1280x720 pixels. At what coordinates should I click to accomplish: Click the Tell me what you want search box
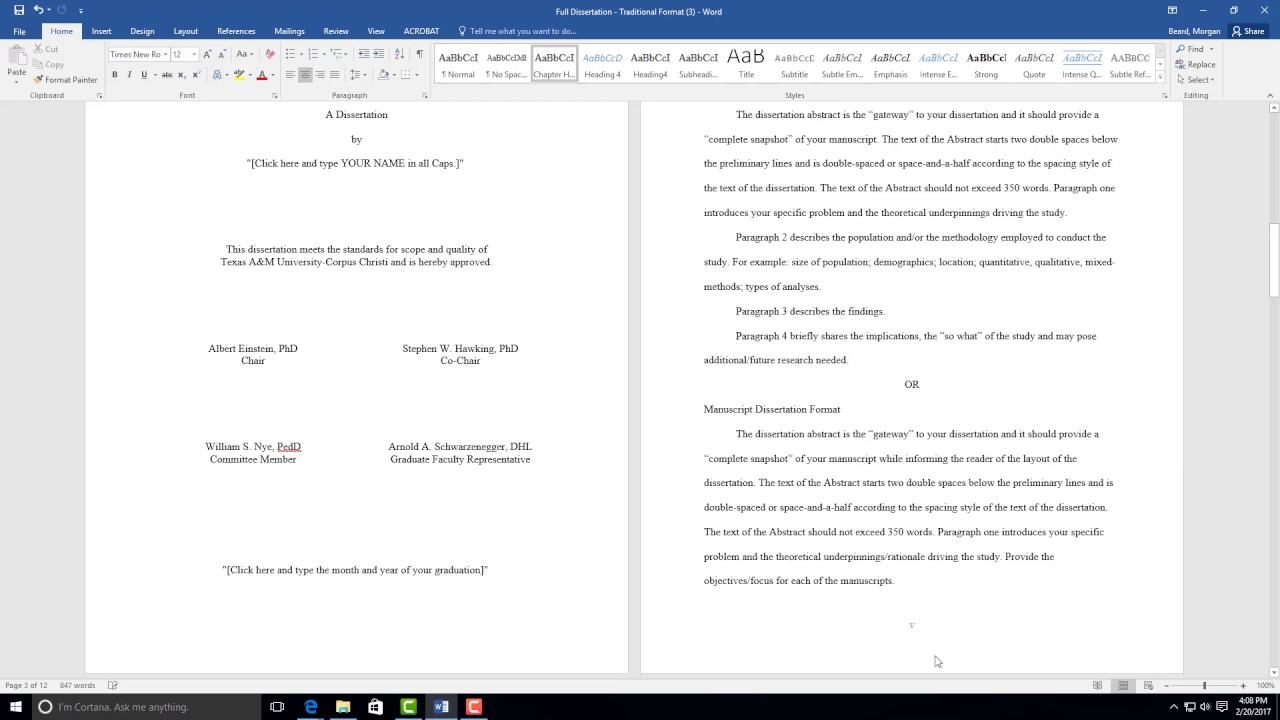pyautogui.click(x=517, y=31)
